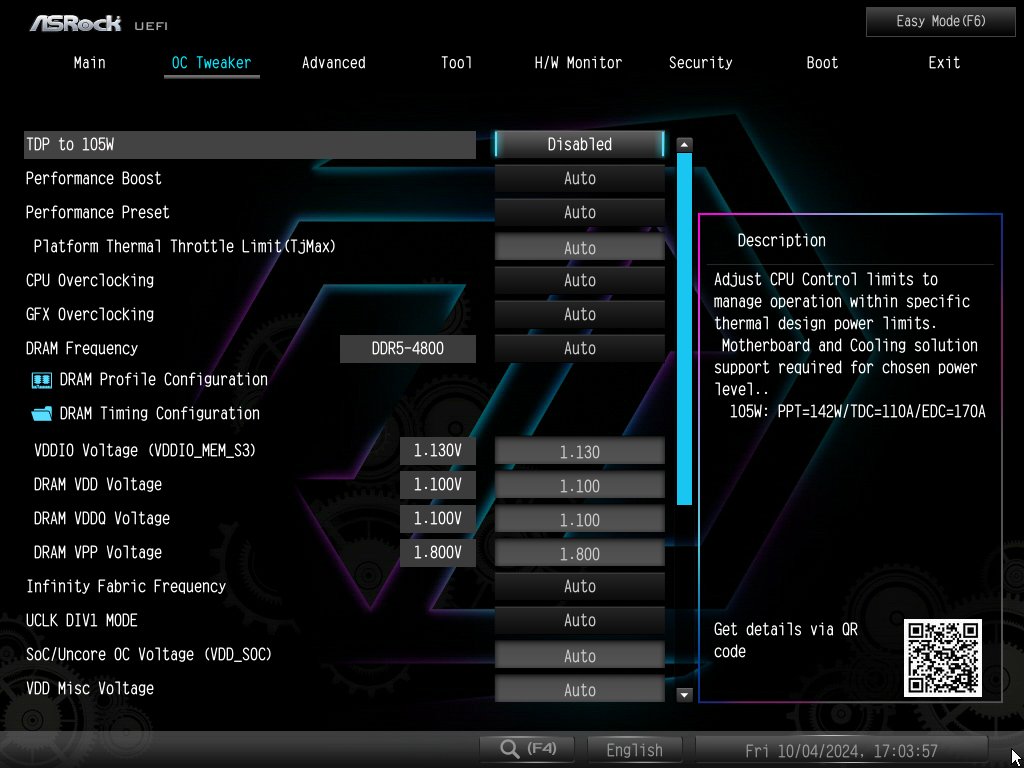Click the English language button
The height and width of the screenshot is (768, 1024).
[x=634, y=750]
